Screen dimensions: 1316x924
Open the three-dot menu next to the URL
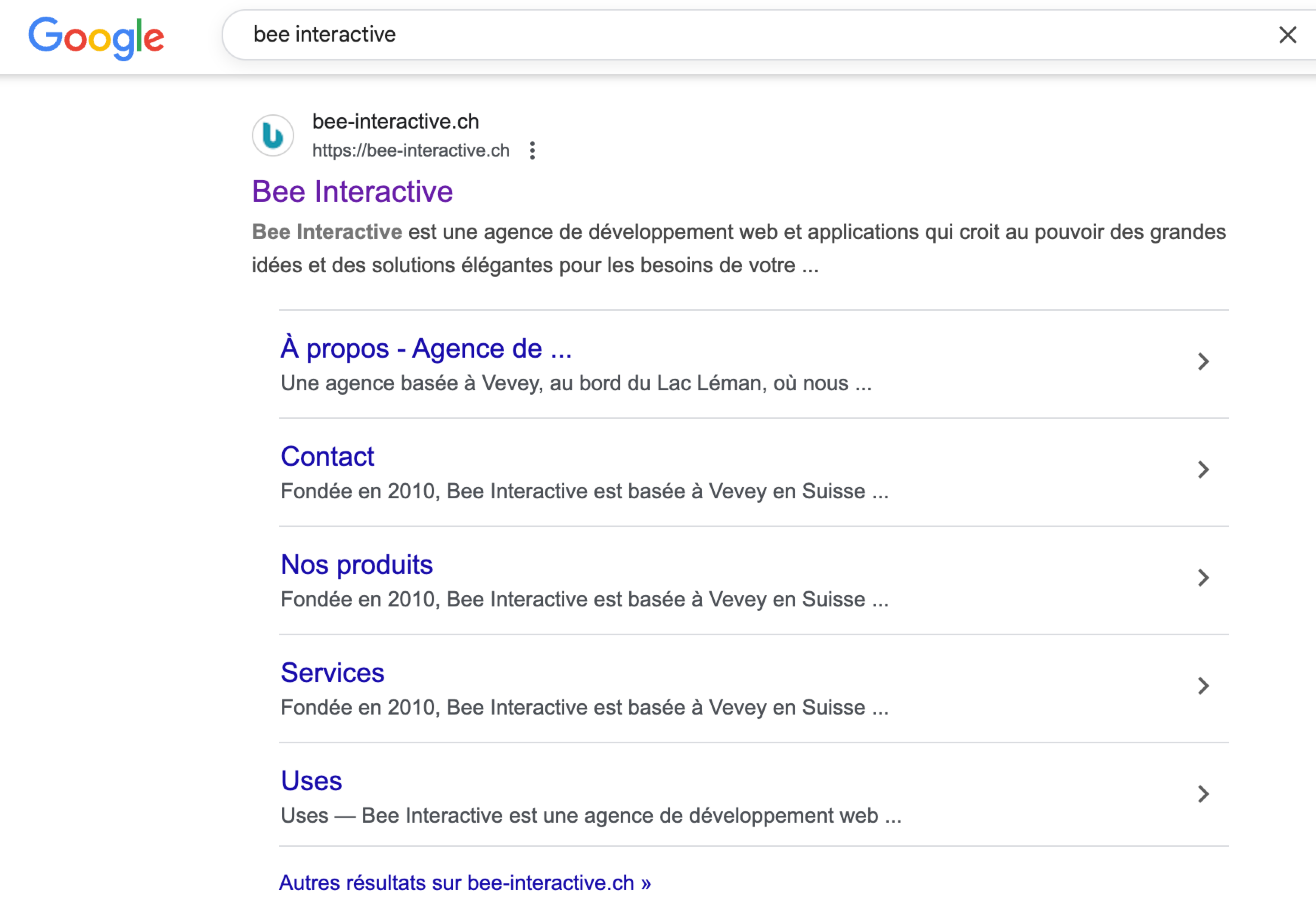(x=532, y=150)
